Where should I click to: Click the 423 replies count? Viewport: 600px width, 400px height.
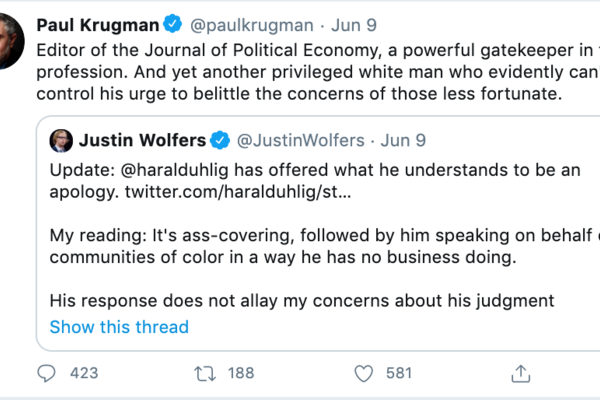click(84, 373)
